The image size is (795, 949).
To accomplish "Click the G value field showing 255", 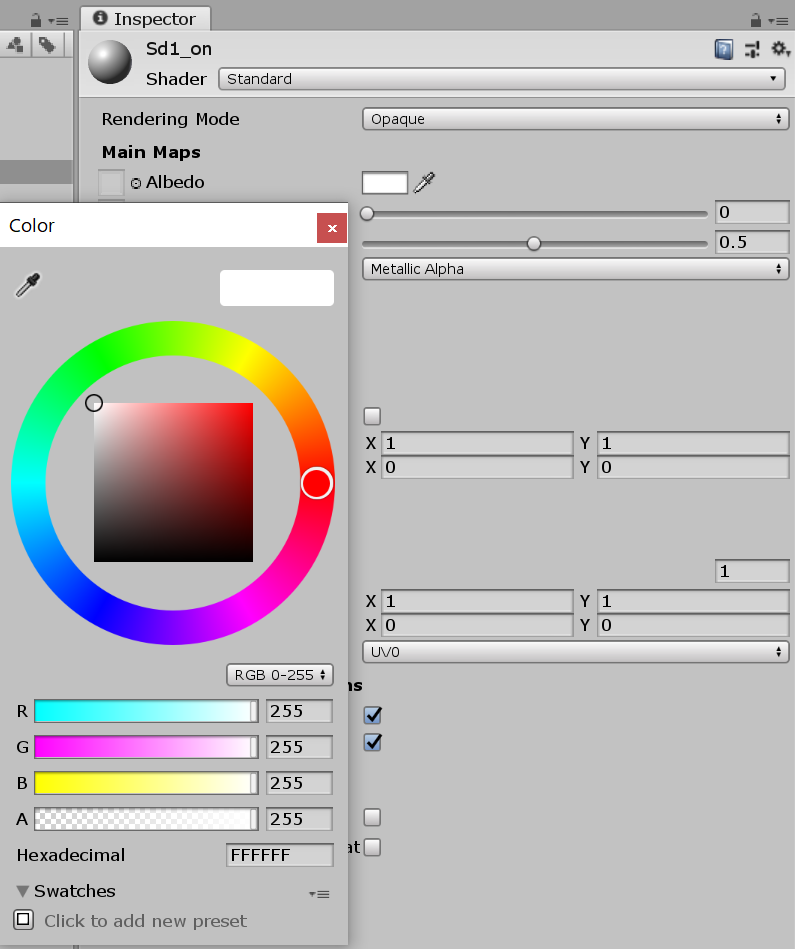I will pos(299,747).
